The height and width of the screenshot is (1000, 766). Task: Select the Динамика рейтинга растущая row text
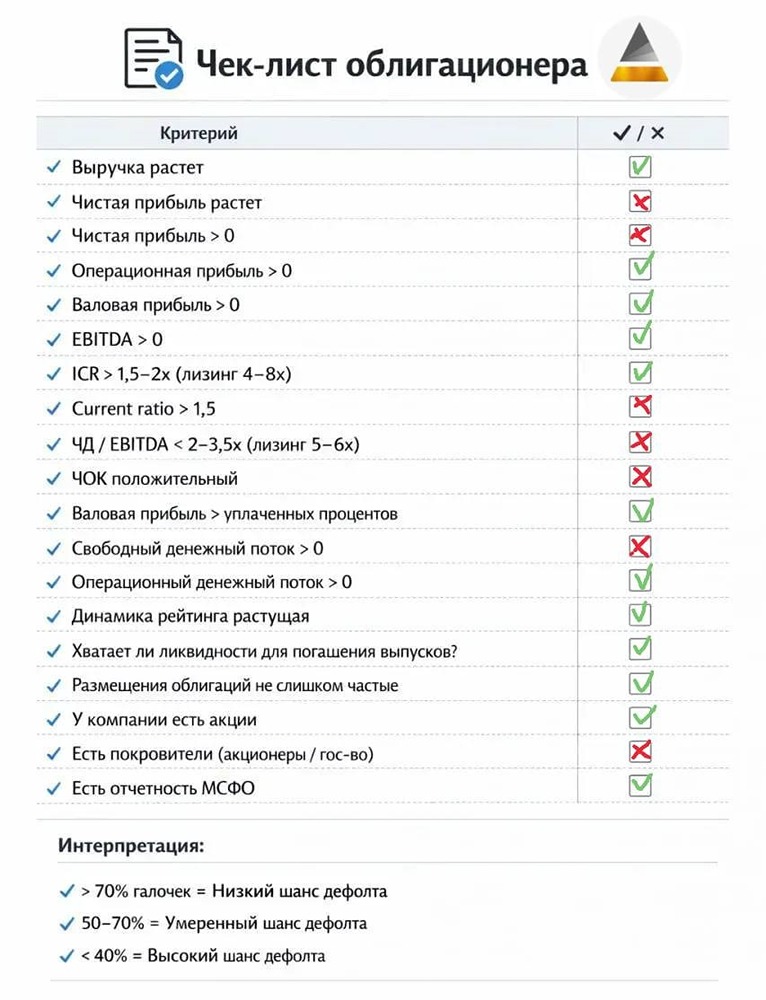[x=190, y=616]
